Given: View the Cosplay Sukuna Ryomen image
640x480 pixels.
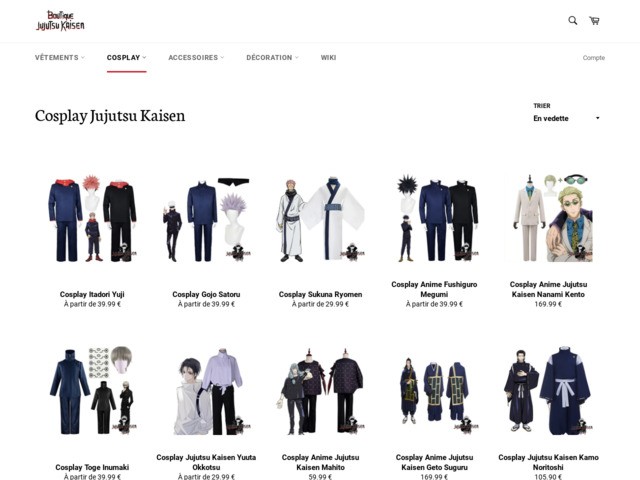Looking at the screenshot, I should point(320,218).
